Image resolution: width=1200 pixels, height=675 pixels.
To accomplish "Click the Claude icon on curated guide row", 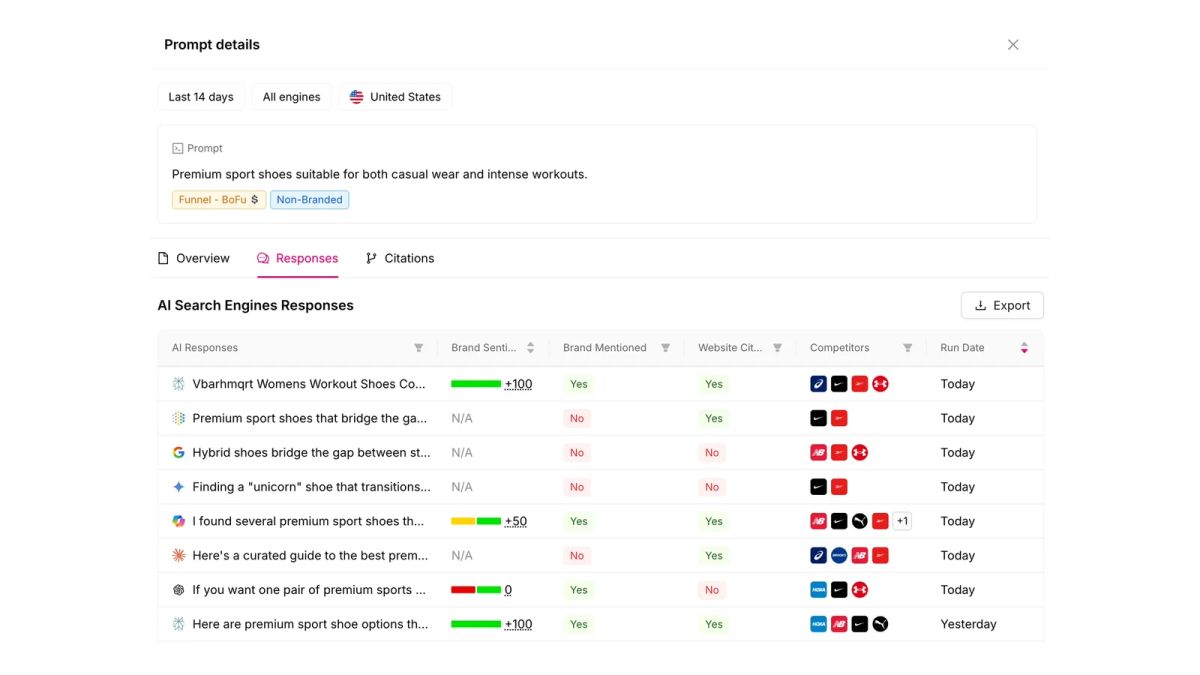I will (x=179, y=556).
